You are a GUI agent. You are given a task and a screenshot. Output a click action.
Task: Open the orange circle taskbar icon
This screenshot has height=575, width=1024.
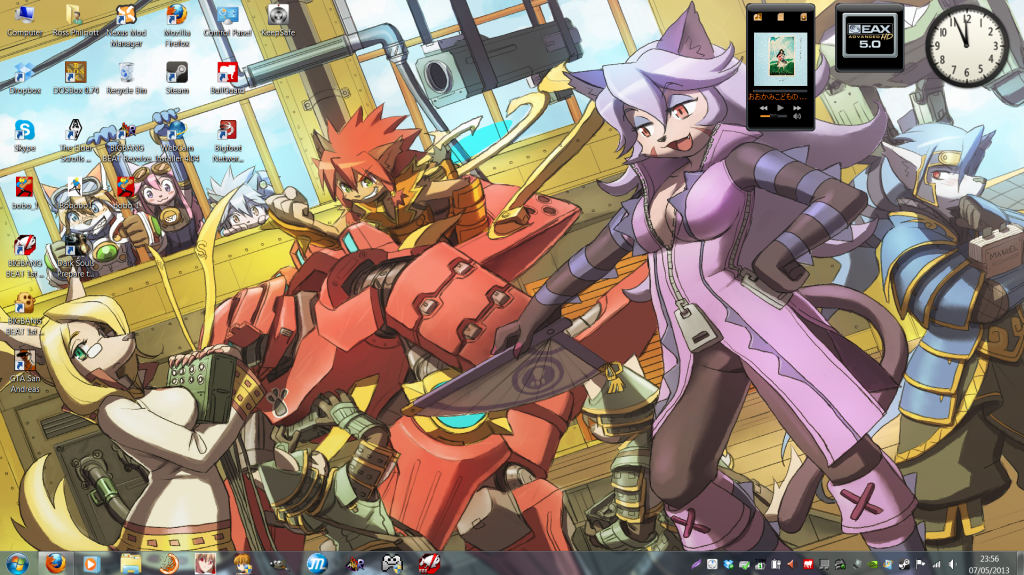(169, 563)
